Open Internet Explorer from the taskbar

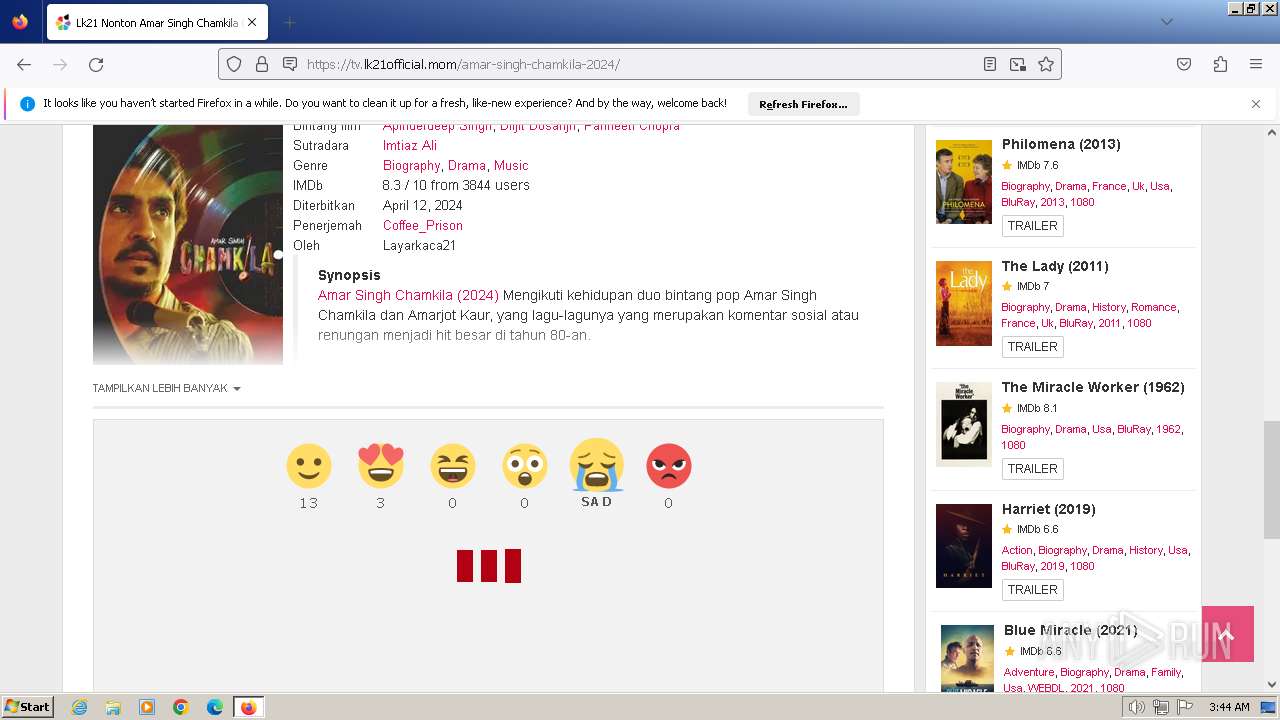(79, 707)
